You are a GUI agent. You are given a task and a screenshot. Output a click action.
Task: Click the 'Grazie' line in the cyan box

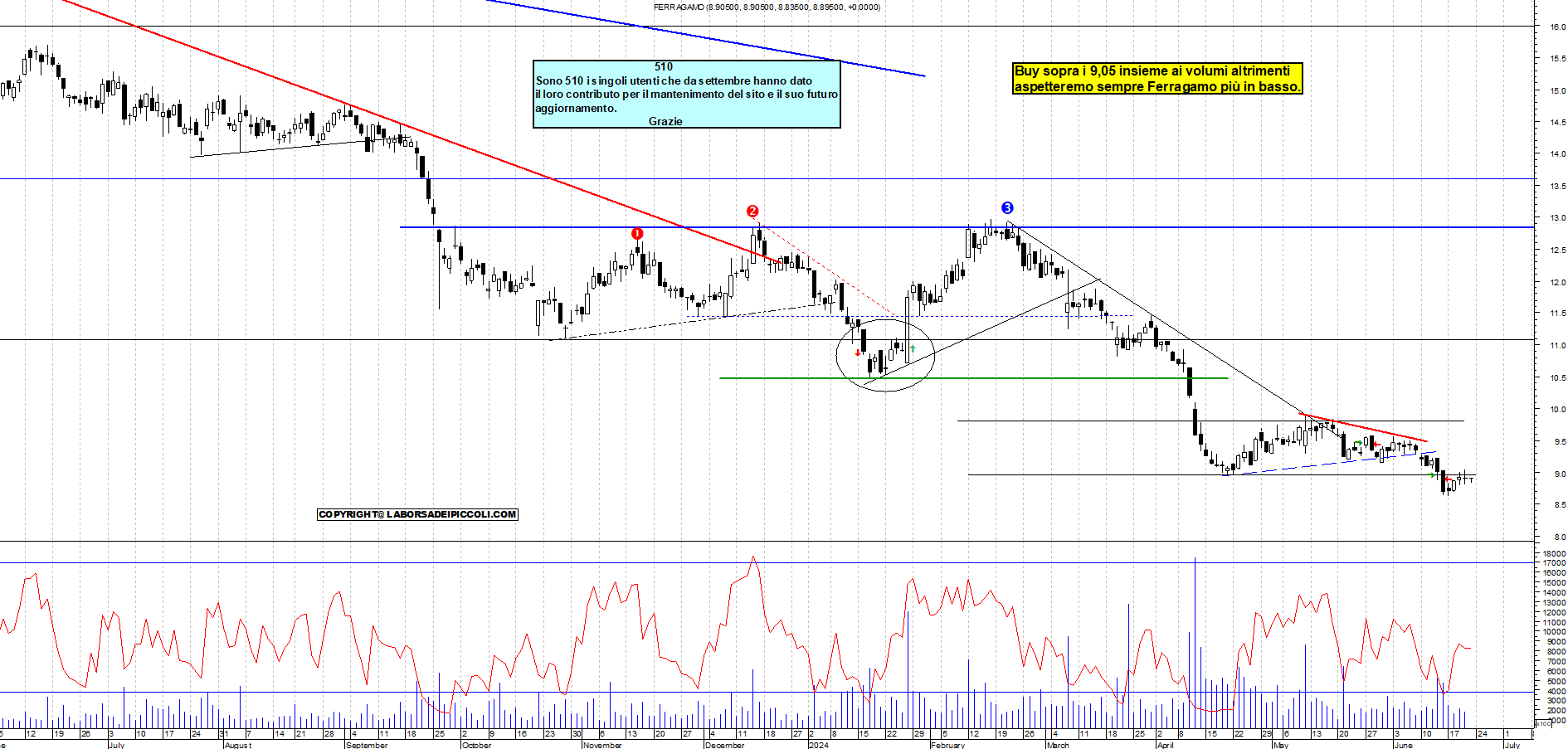665,121
